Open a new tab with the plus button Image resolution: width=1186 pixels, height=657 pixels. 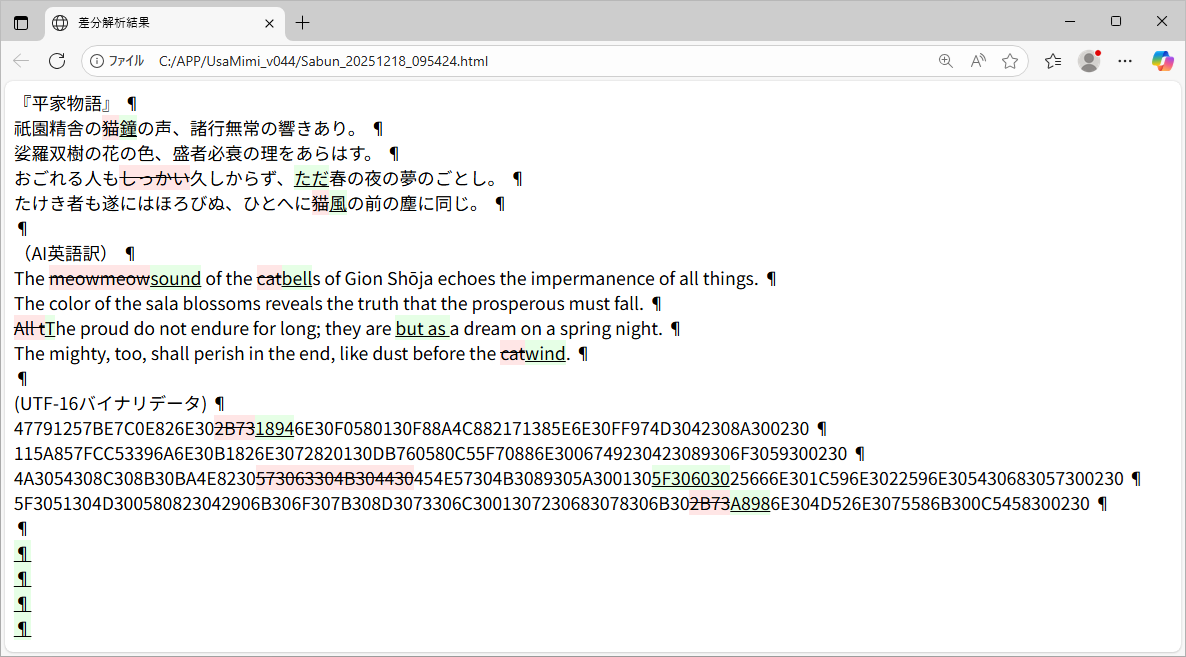coord(303,22)
